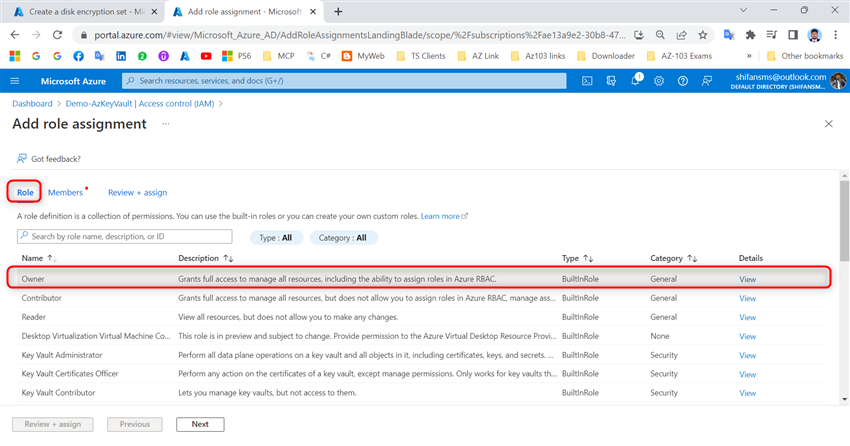Image resolution: width=850 pixels, height=446 pixels.
Task: Open Demo-AzKeyVault Access control breadcrumb
Action: (140, 104)
